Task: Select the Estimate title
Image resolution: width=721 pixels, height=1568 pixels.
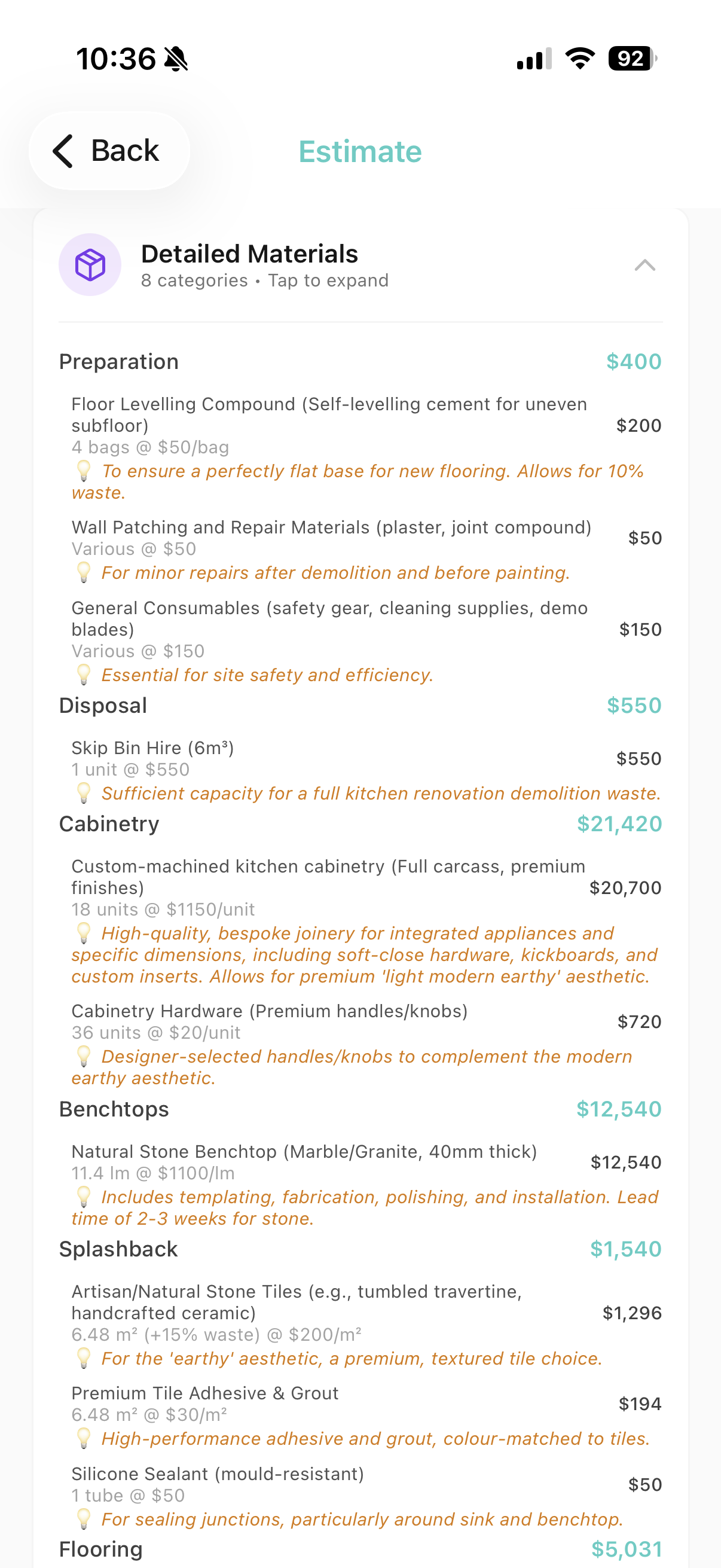Action: coord(360,151)
